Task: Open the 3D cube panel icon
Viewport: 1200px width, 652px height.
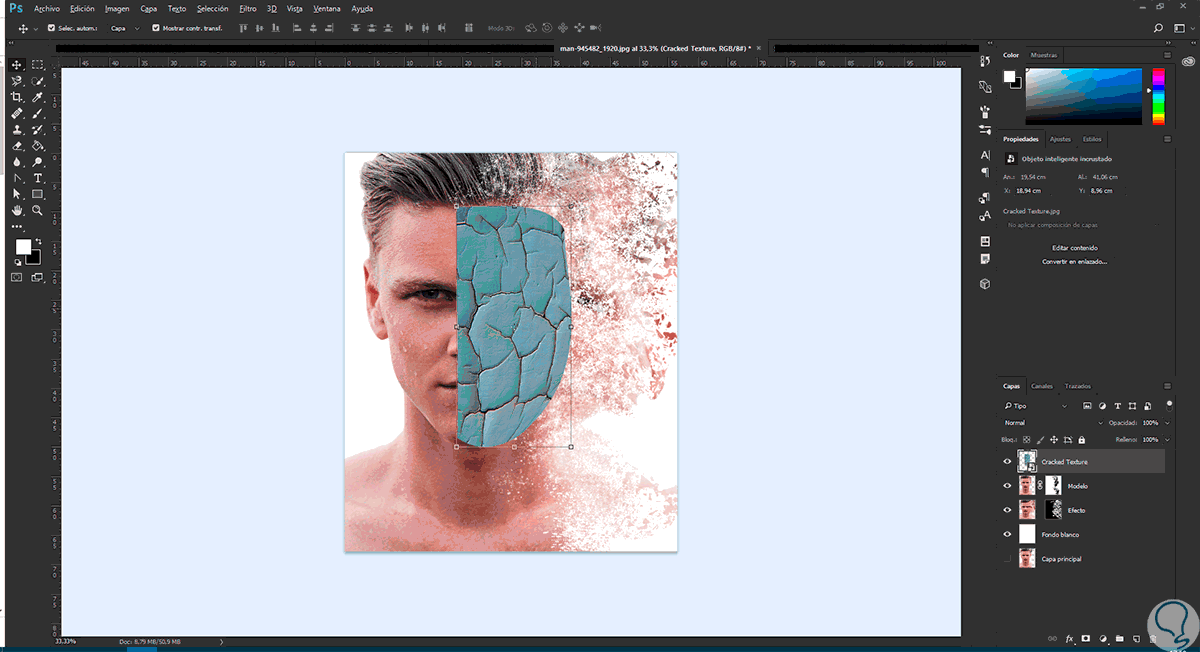Action: click(985, 284)
